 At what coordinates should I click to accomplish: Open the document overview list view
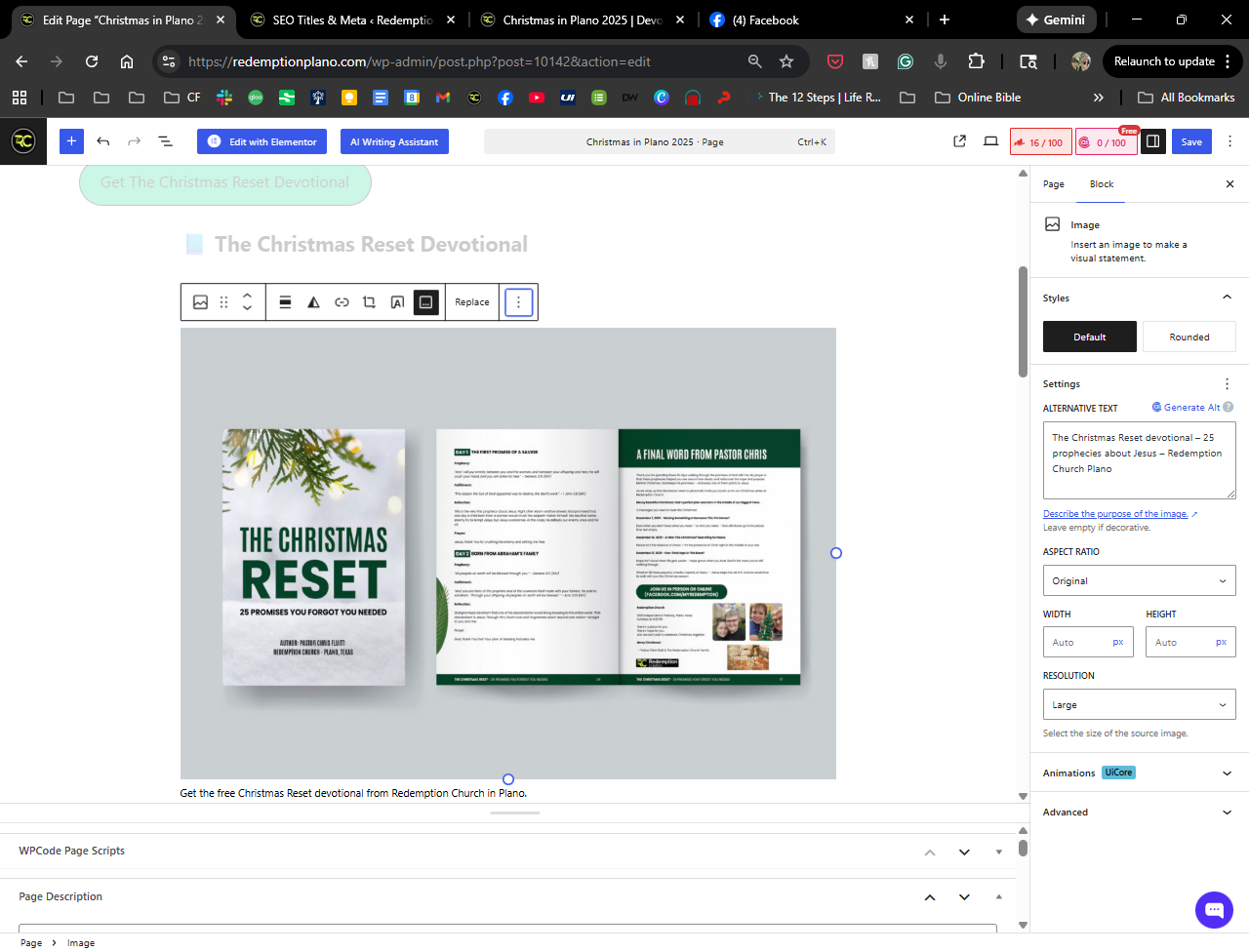pos(166,141)
